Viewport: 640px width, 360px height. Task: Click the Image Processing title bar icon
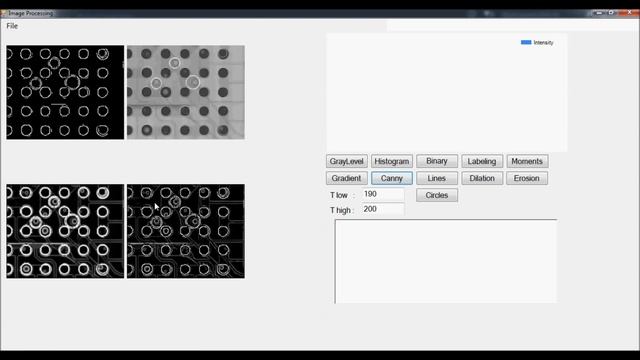[4, 13]
